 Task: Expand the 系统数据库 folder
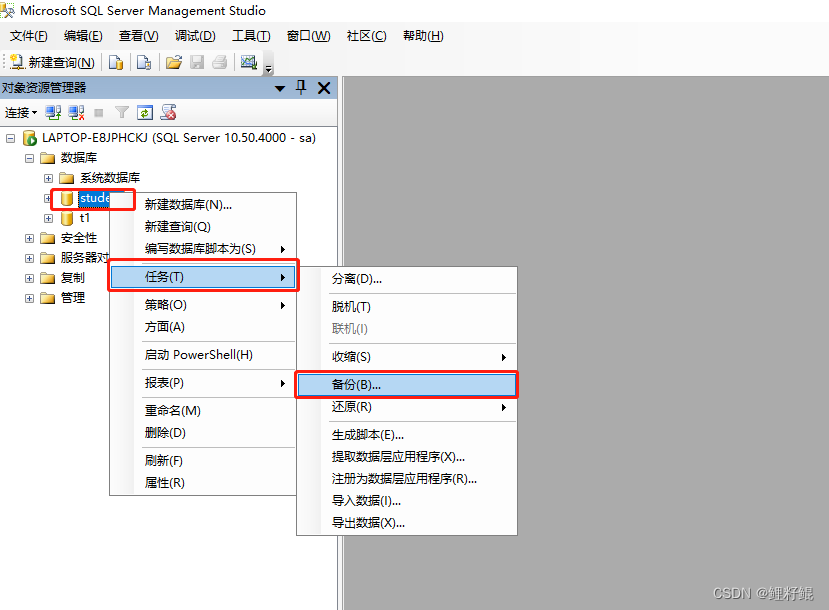48,178
